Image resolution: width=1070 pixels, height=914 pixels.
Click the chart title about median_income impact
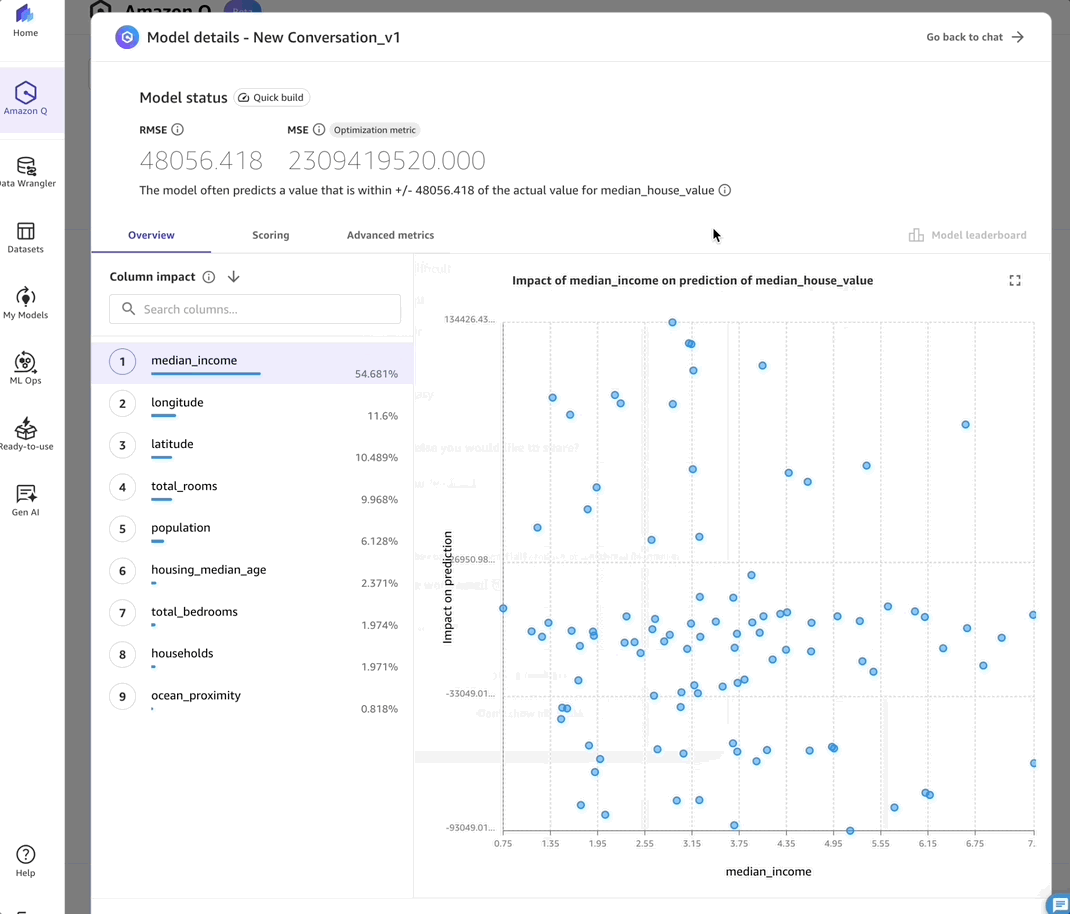[693, 281]
